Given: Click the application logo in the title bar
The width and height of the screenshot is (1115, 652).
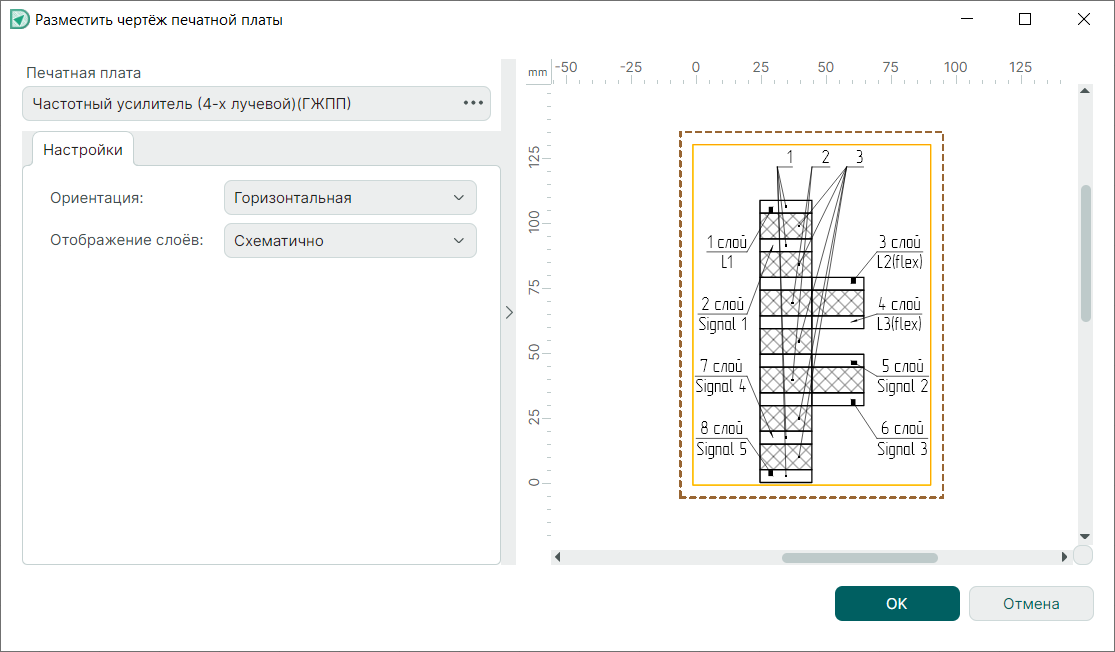Looking at the screenshot, I should click(19, 19).
